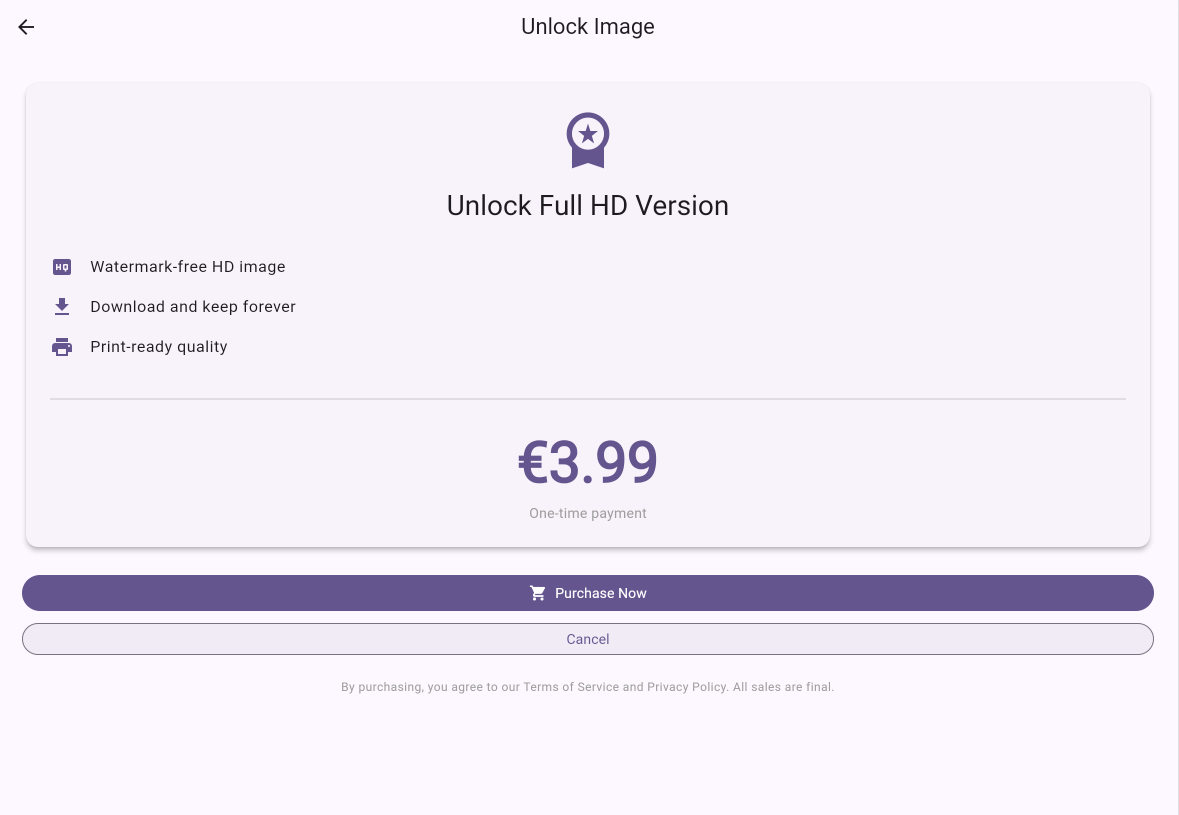Click the Print-ready quality feature

coord(159,347)
